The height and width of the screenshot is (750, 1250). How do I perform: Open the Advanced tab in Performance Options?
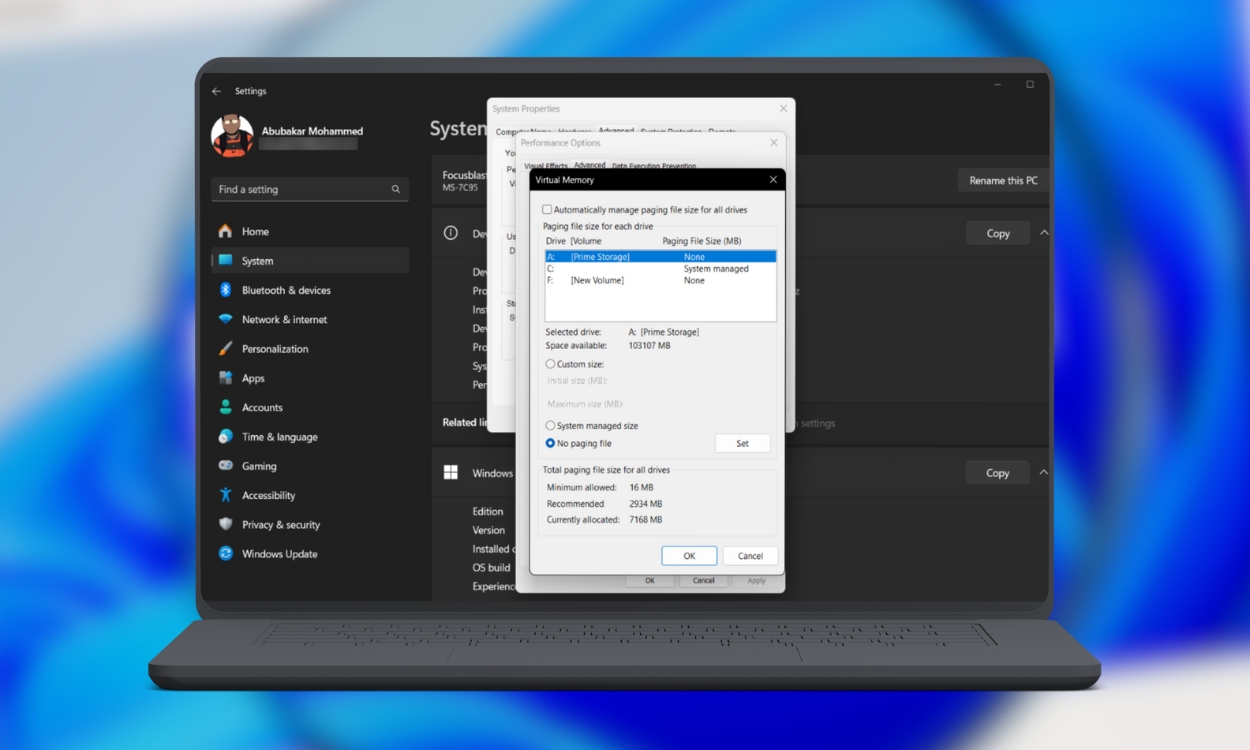[589, 165]
